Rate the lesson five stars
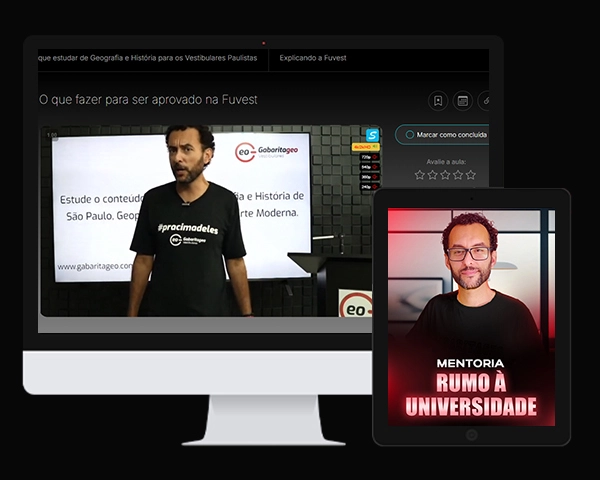This screenshot has width=600, height=480. (471, 175)
